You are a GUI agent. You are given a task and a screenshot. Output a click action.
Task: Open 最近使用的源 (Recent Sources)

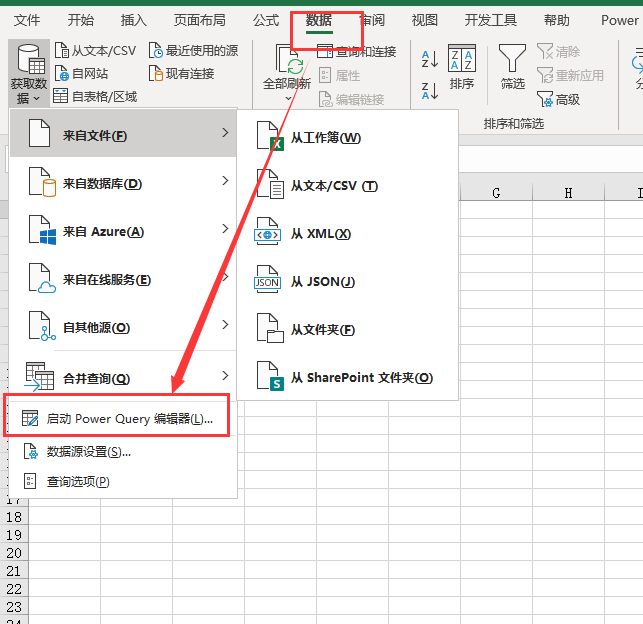coord(193,51)
